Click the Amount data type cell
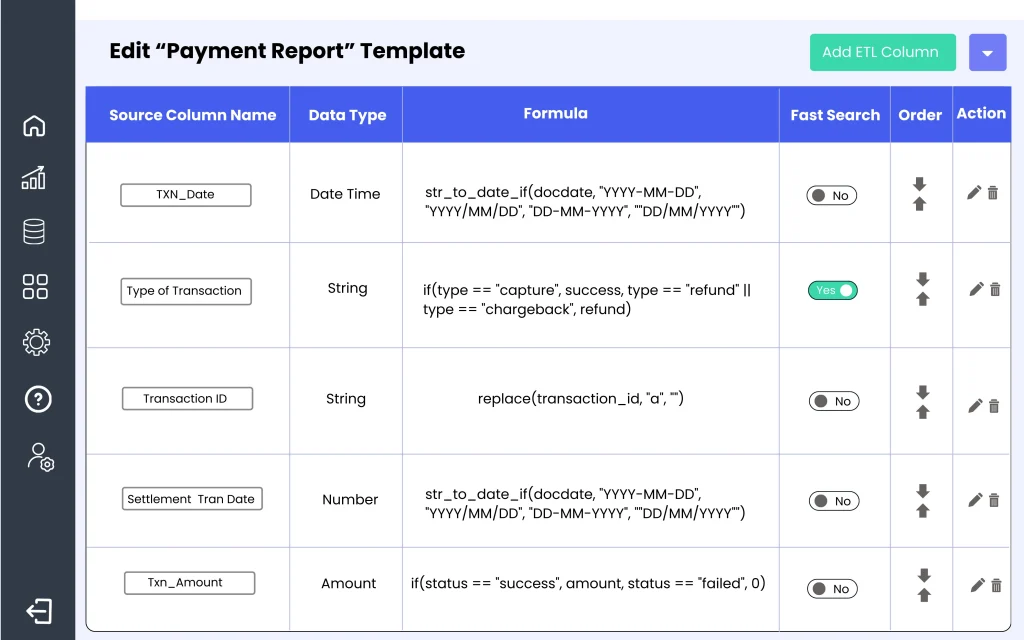This screenshot has height=640, width=1024. (x=348, y=583)
